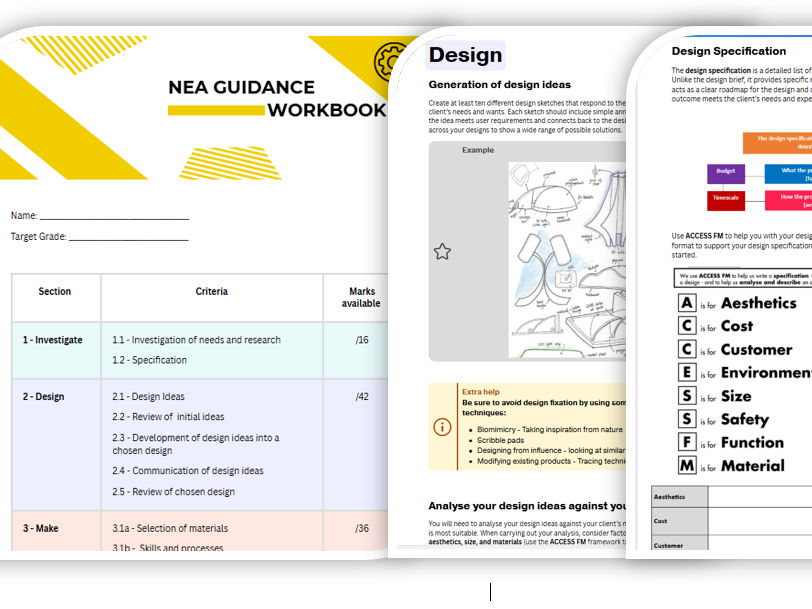Expand the Timescale box in the flowchart

point(726,200)
